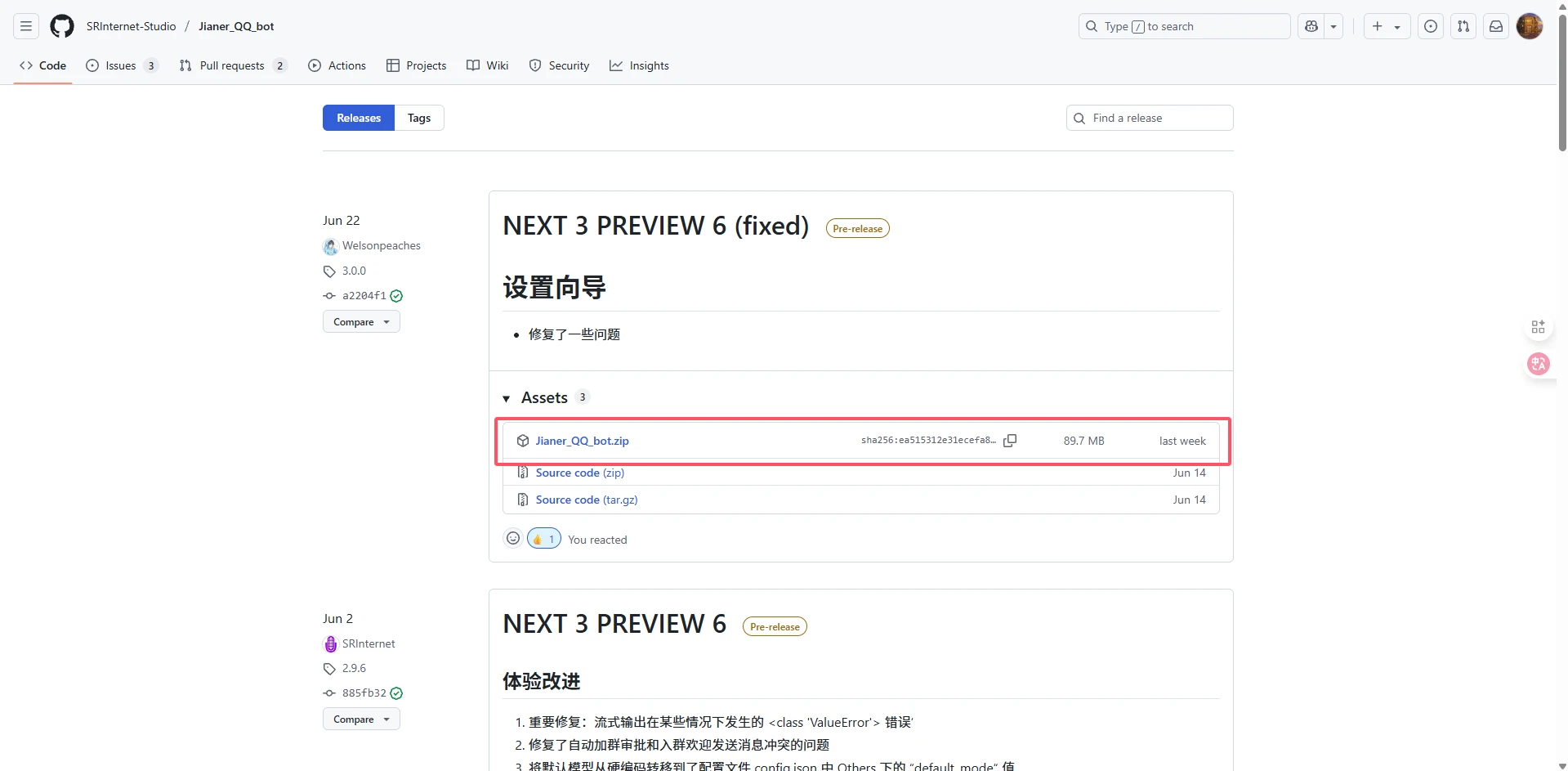Toggle the thumbs up reaction
1568x771 pixels.
tap(544, 539)
